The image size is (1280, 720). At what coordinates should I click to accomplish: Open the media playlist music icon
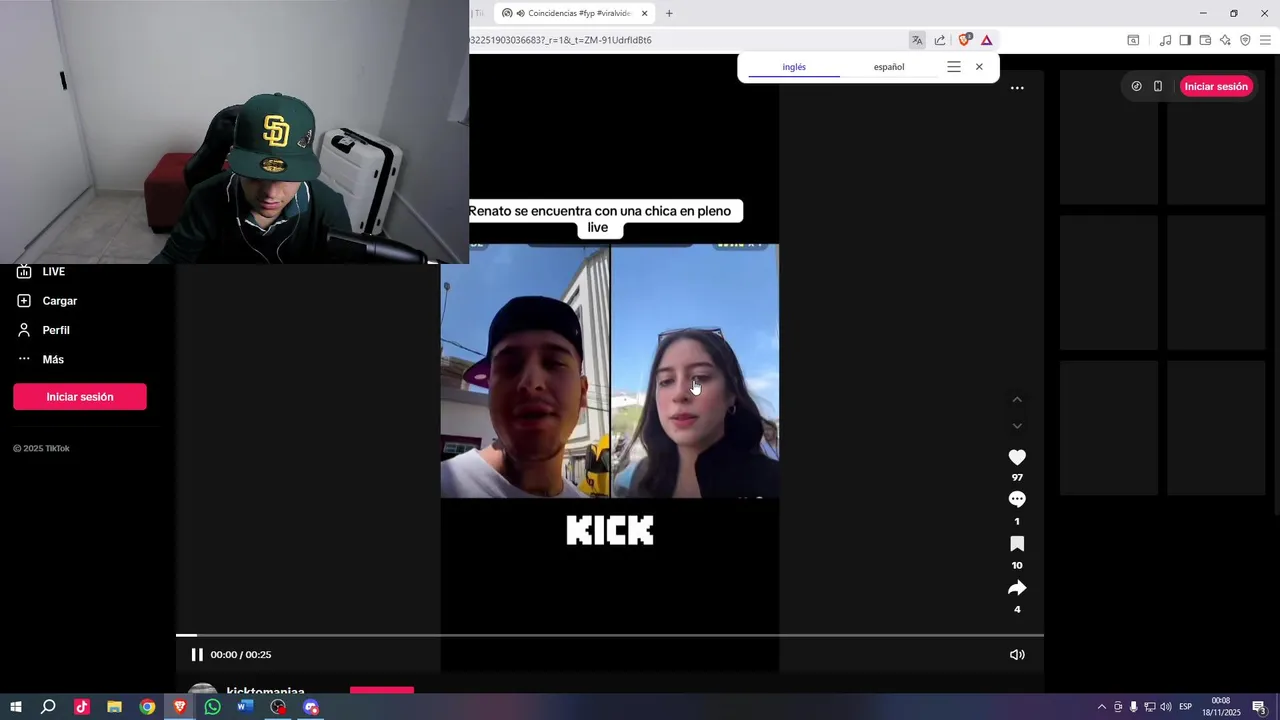1165,40
